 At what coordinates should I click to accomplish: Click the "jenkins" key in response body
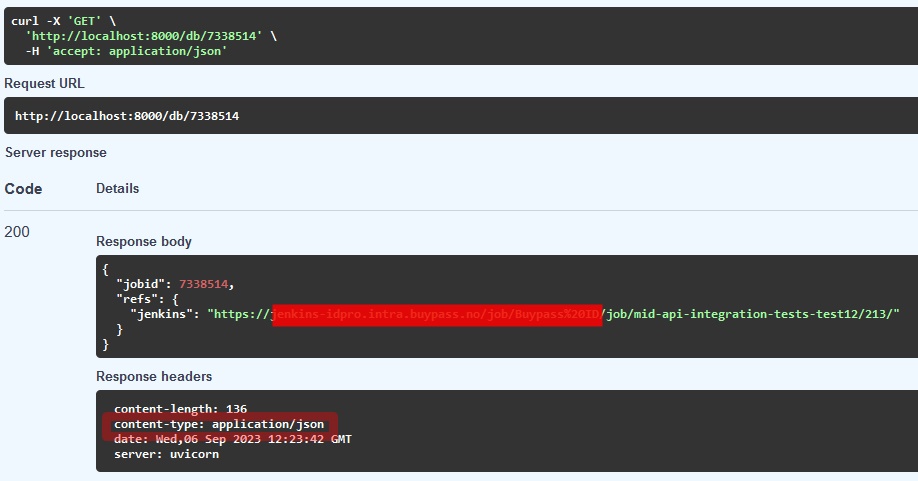click(x=165, y=314)
